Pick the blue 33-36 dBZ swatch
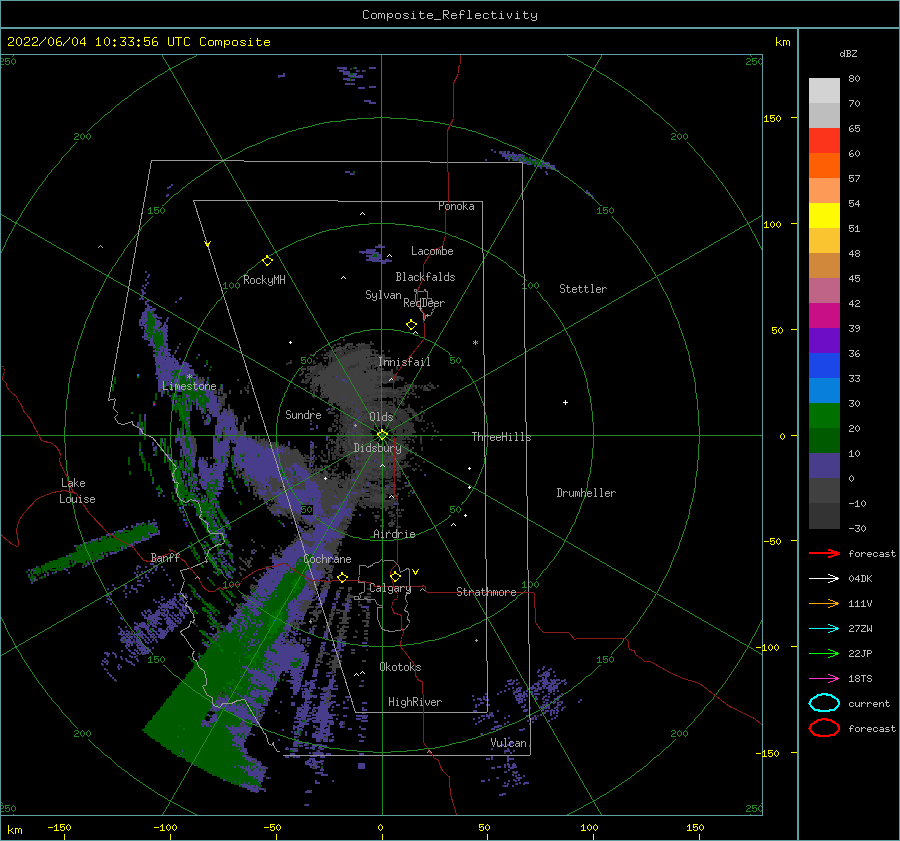Image resolution: width=900 pixels, height=841 pixels. [824, 366]
